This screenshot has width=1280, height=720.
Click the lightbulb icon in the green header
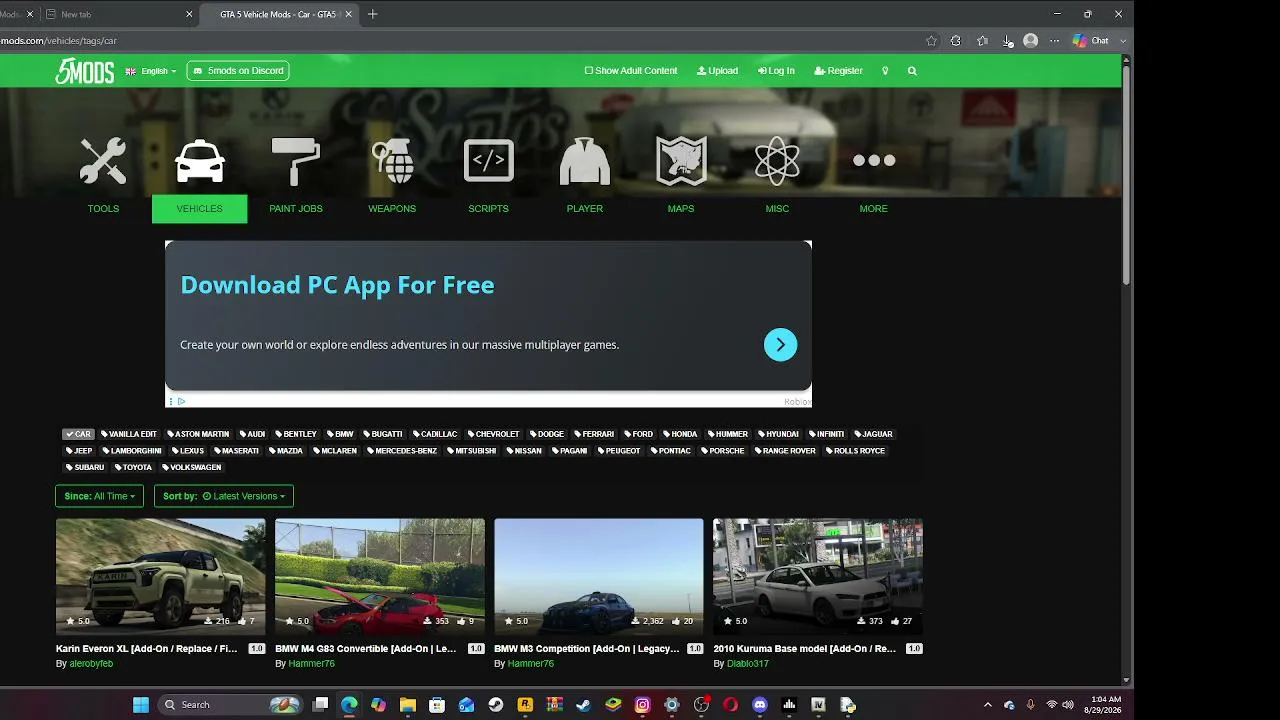point(885,71)
